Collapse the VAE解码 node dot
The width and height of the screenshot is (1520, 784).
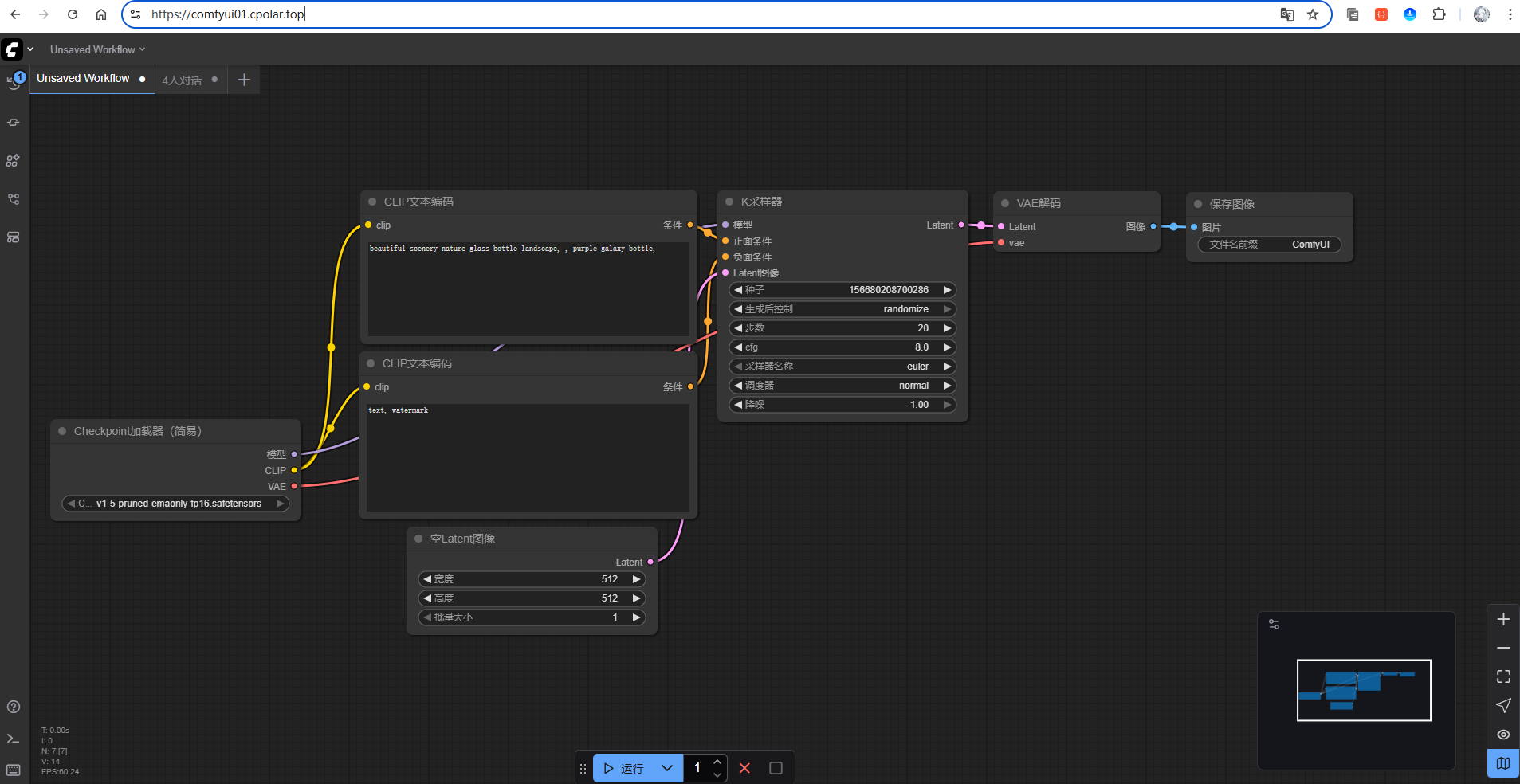(x=1005, y=203)
